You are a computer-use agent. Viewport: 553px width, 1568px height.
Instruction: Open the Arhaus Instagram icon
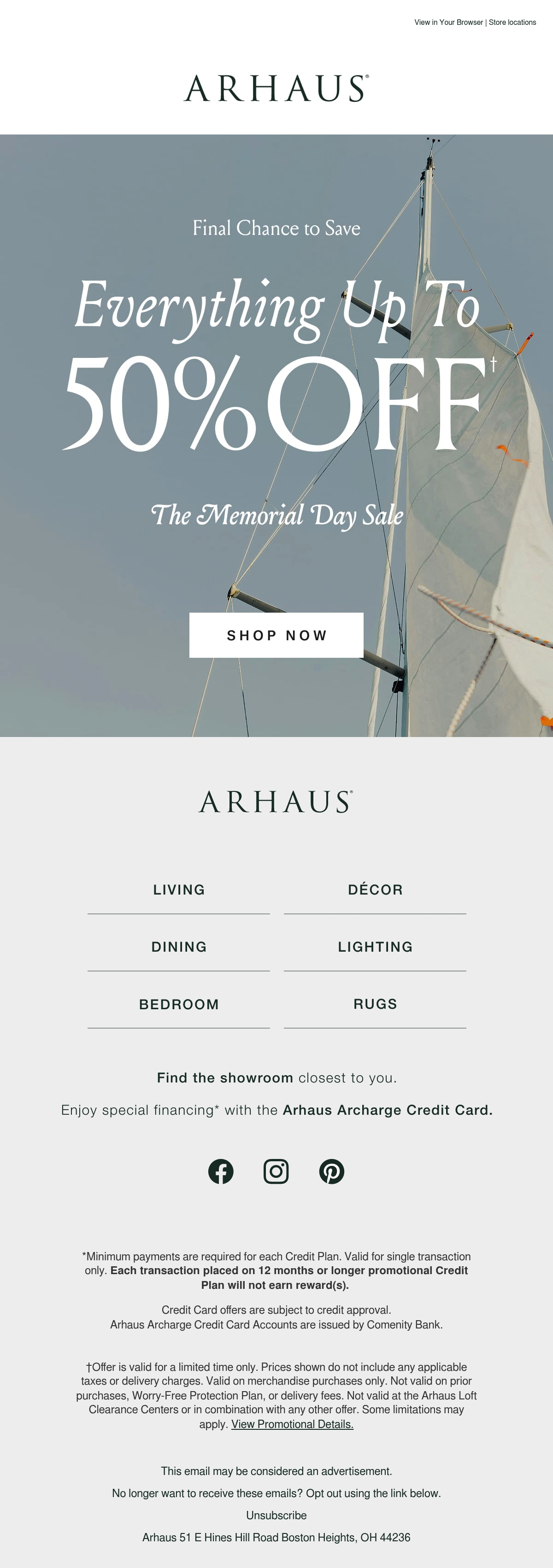tap(276, 1171)
